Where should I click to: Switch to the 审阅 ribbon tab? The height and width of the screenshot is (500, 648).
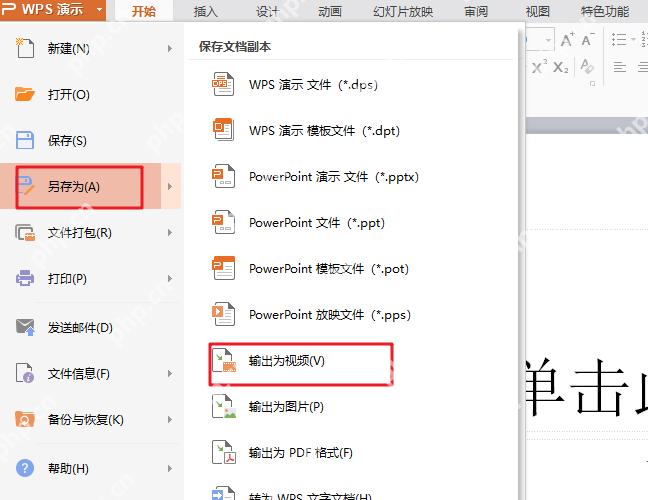click(476, 11)
